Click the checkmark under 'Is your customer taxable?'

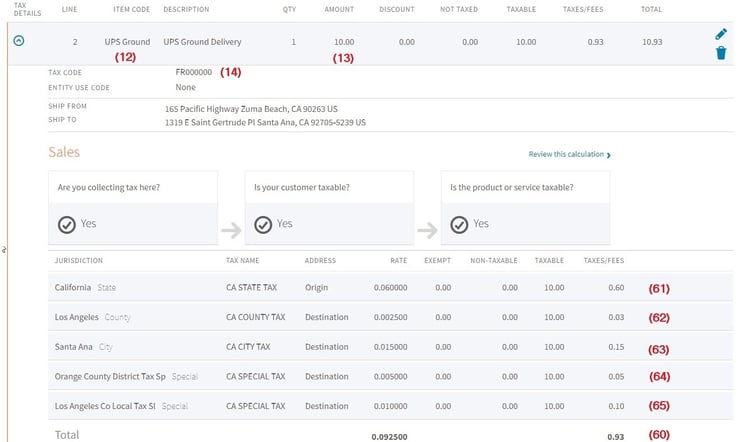(263, 224)
